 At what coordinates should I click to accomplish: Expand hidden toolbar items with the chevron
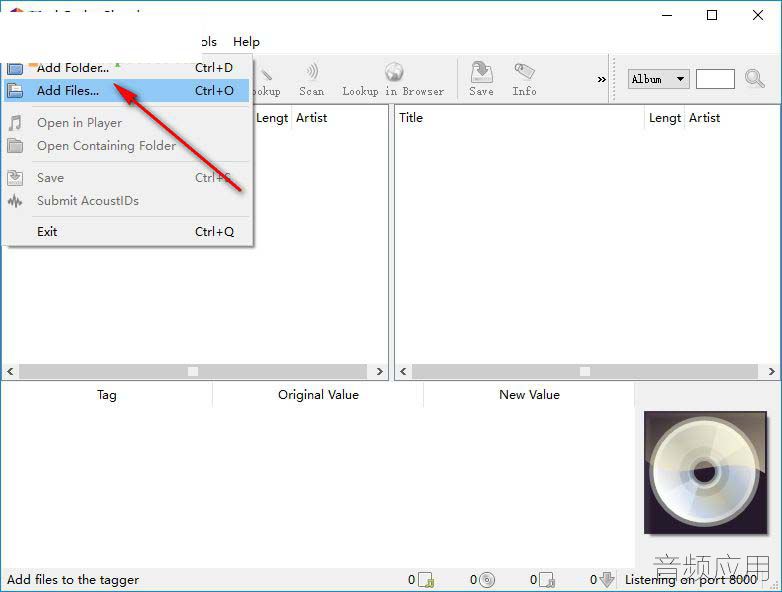(601, 79)
